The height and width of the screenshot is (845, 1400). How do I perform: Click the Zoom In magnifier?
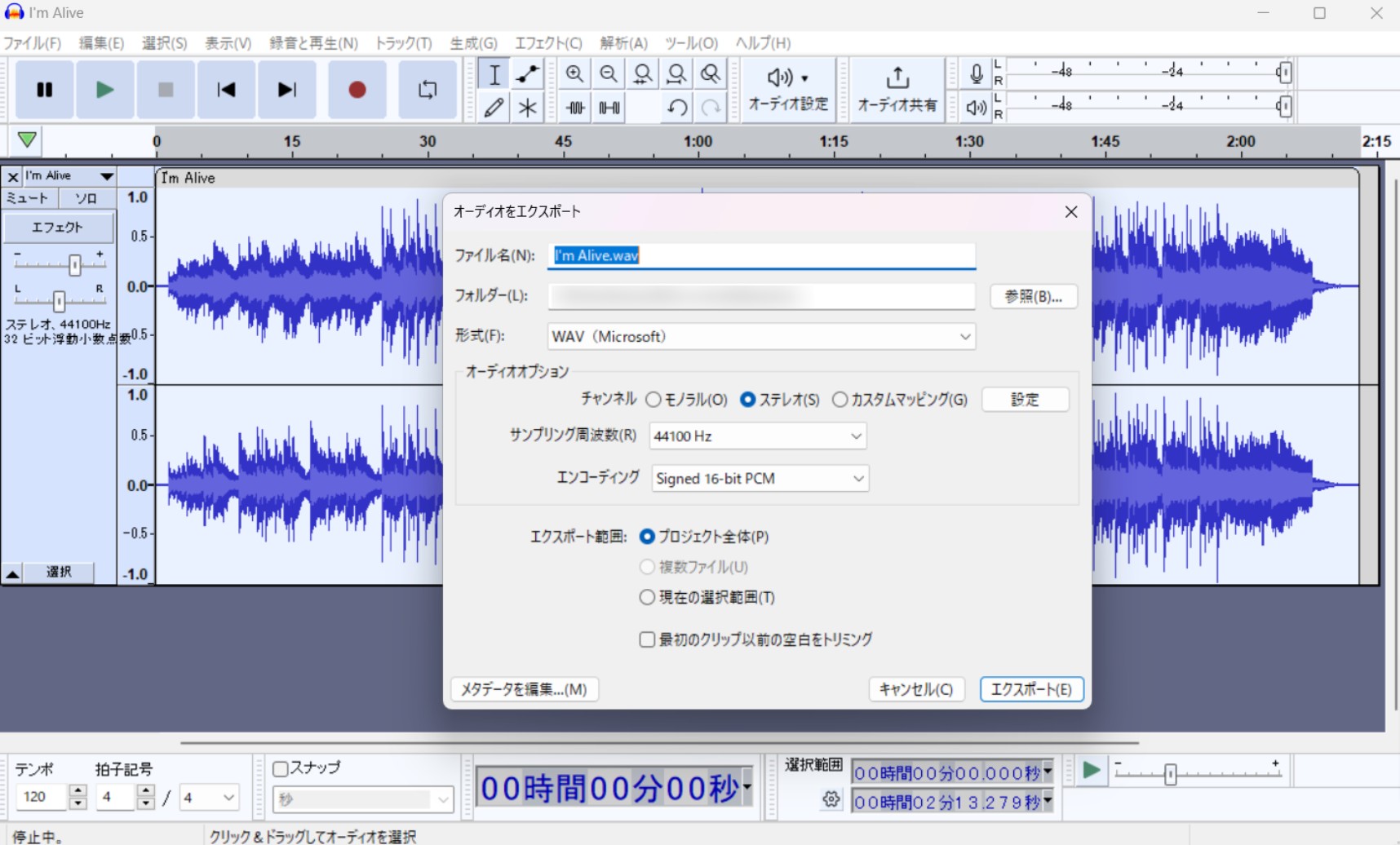point(575,74)
